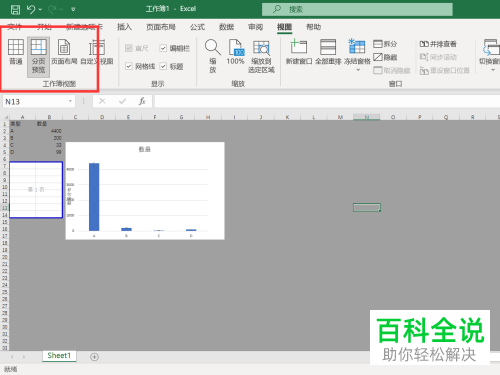Click cell B3 with value 200
The image size is (500, 375).
click(49, 138)
